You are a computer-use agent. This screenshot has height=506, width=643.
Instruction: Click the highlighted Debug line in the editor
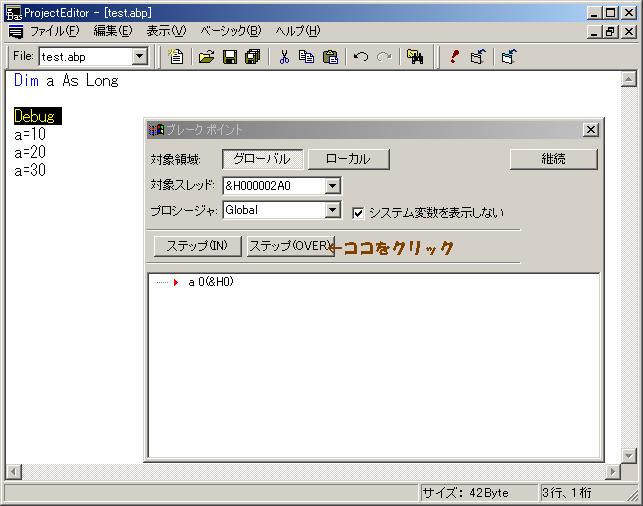tap(37, 116)
